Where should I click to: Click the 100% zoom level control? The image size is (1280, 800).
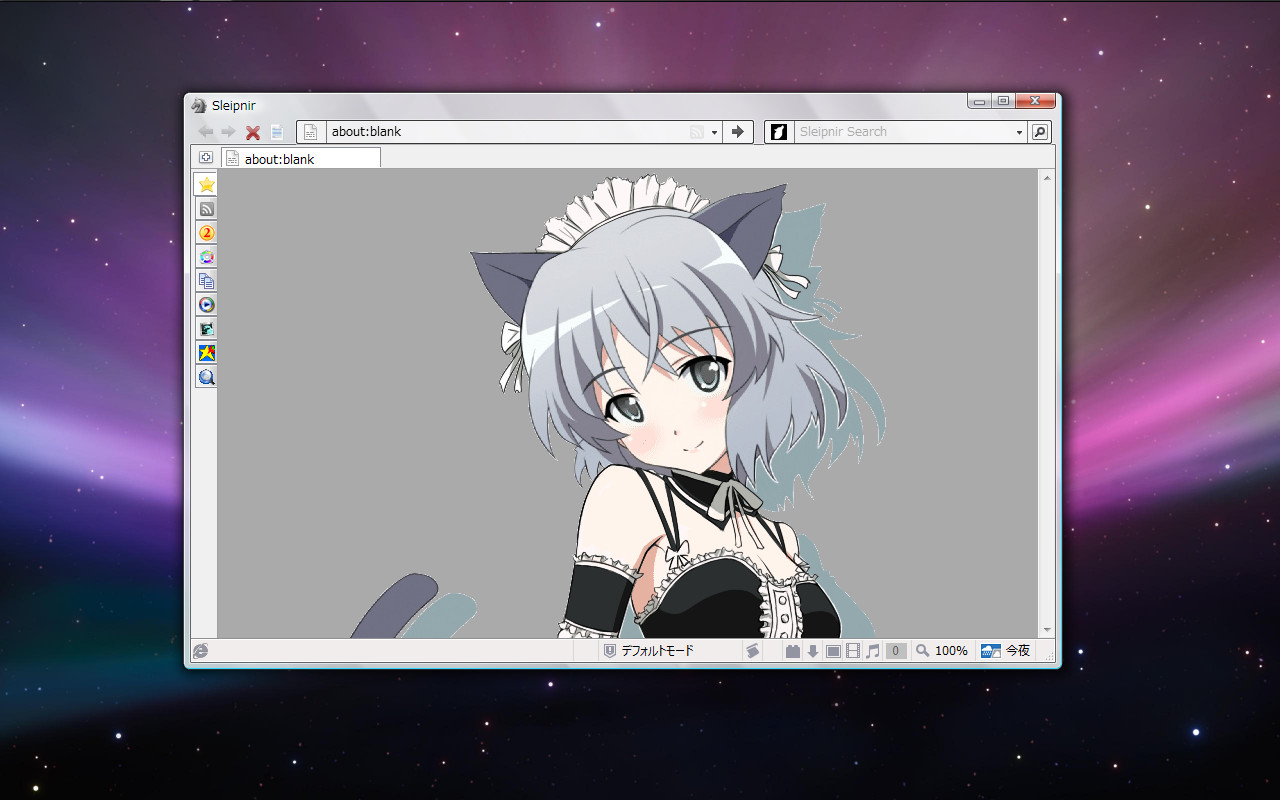942,651
